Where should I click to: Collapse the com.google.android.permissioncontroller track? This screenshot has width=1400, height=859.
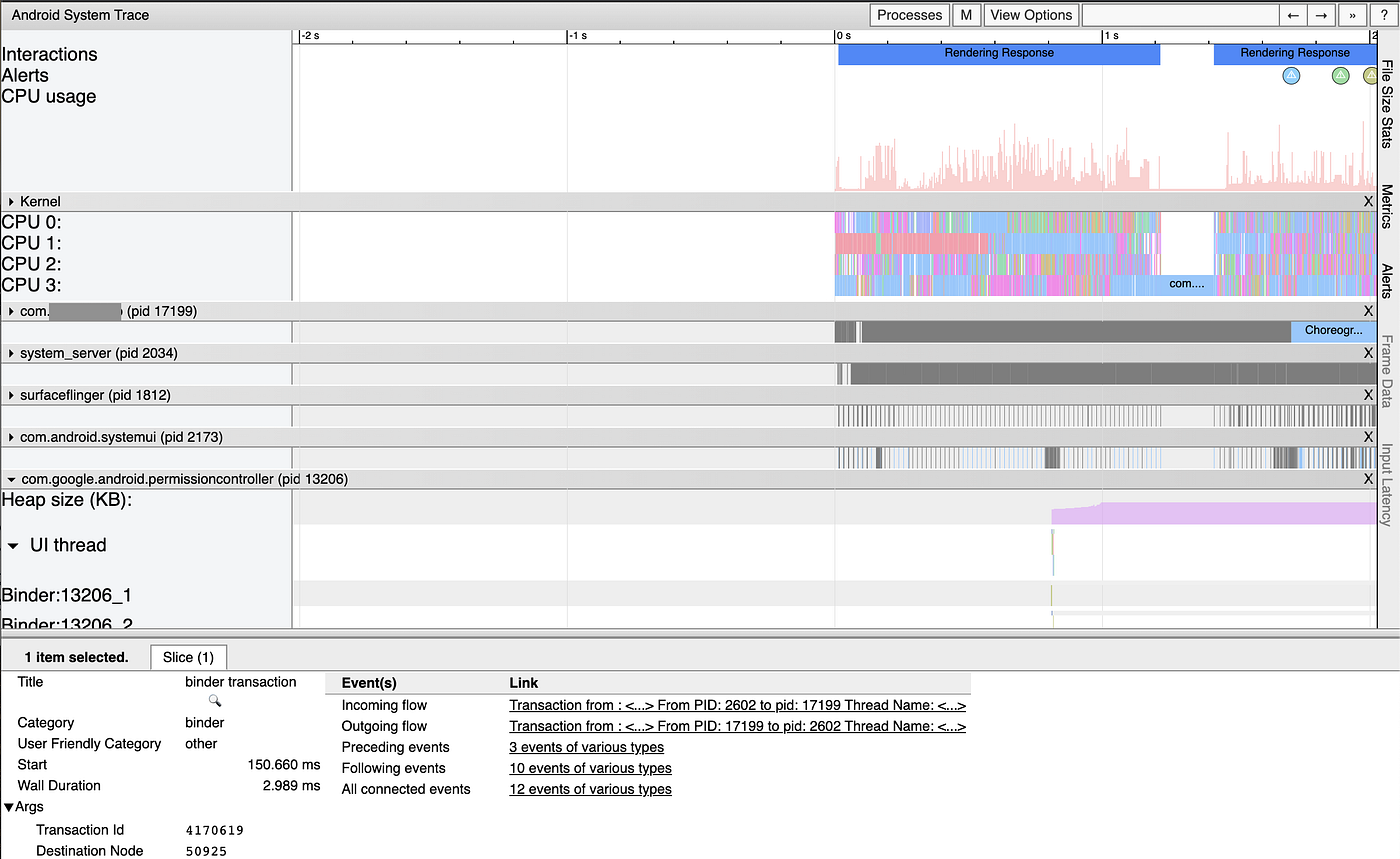tap(11, 479)
